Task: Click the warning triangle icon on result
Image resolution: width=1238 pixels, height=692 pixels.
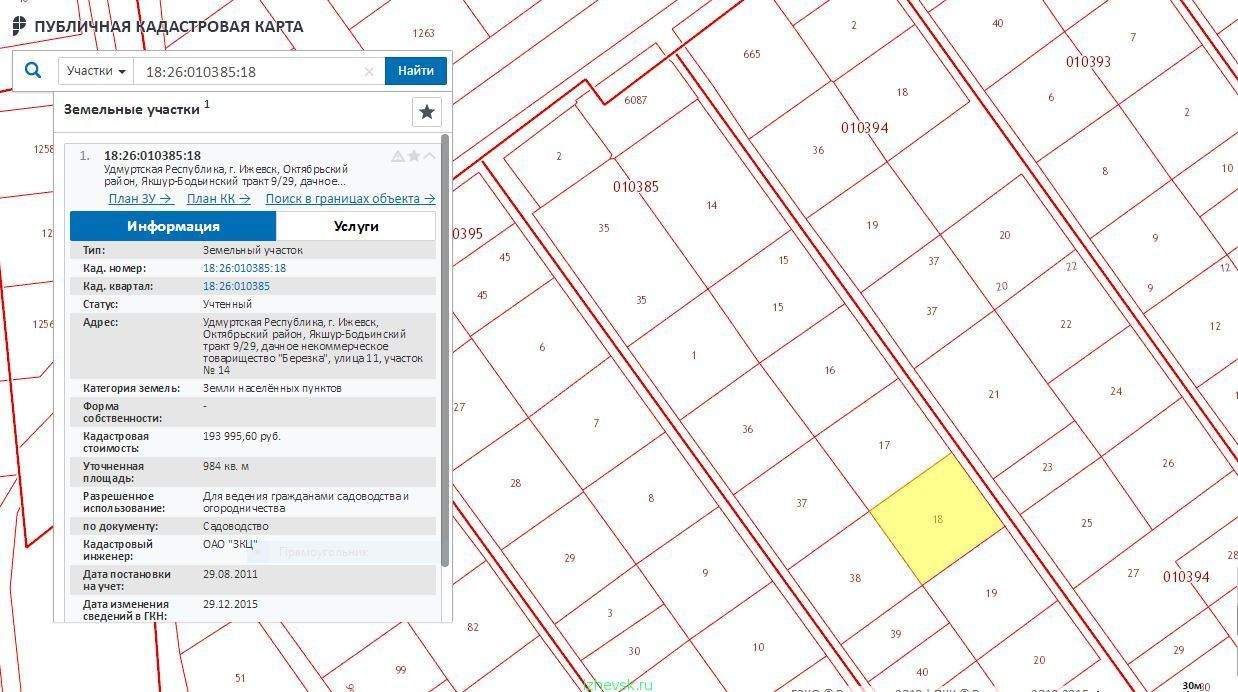Action: point(398,156)
